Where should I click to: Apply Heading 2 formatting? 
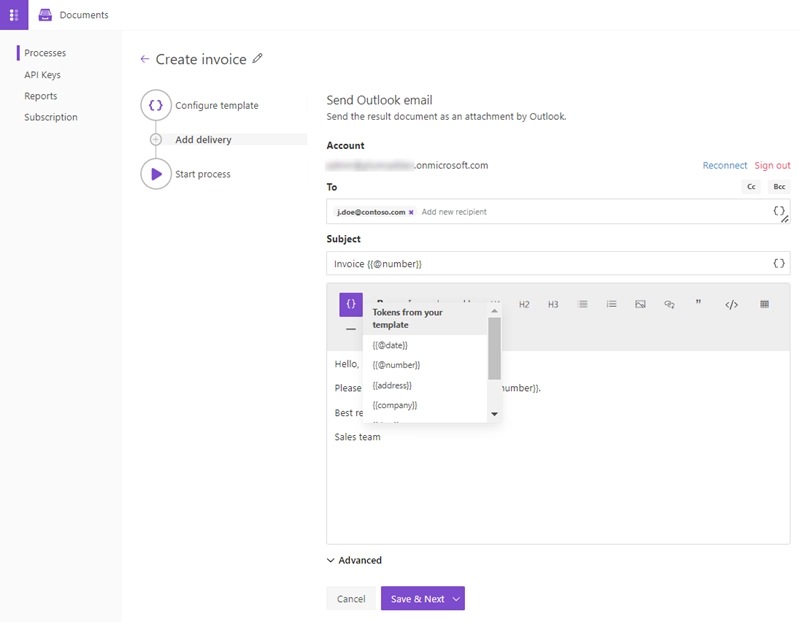click(x=524, y=305)
